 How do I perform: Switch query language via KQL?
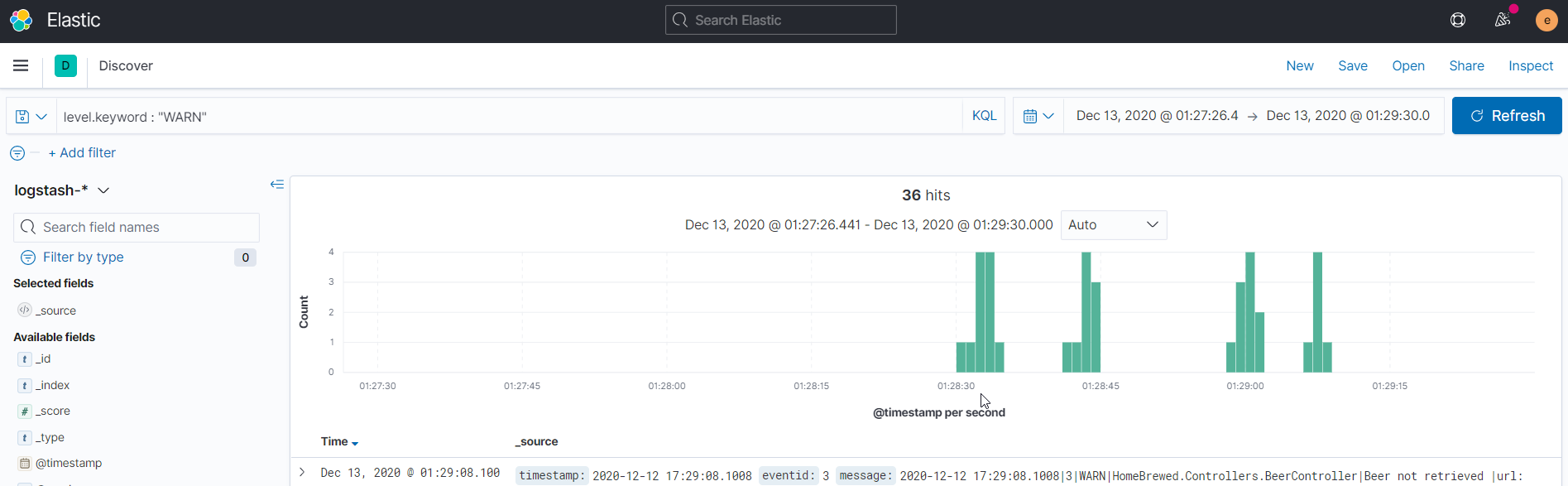click(x=984, y=116)
